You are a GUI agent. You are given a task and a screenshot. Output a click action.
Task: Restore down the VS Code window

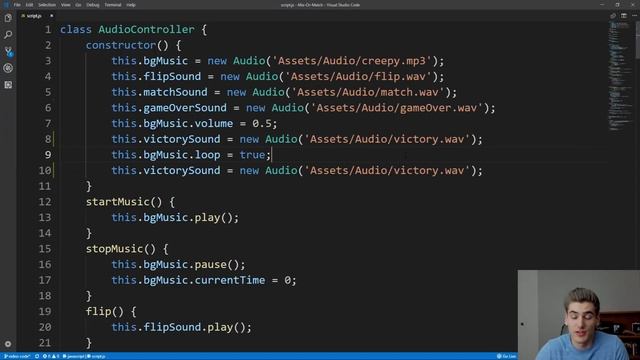coord(617,5)
